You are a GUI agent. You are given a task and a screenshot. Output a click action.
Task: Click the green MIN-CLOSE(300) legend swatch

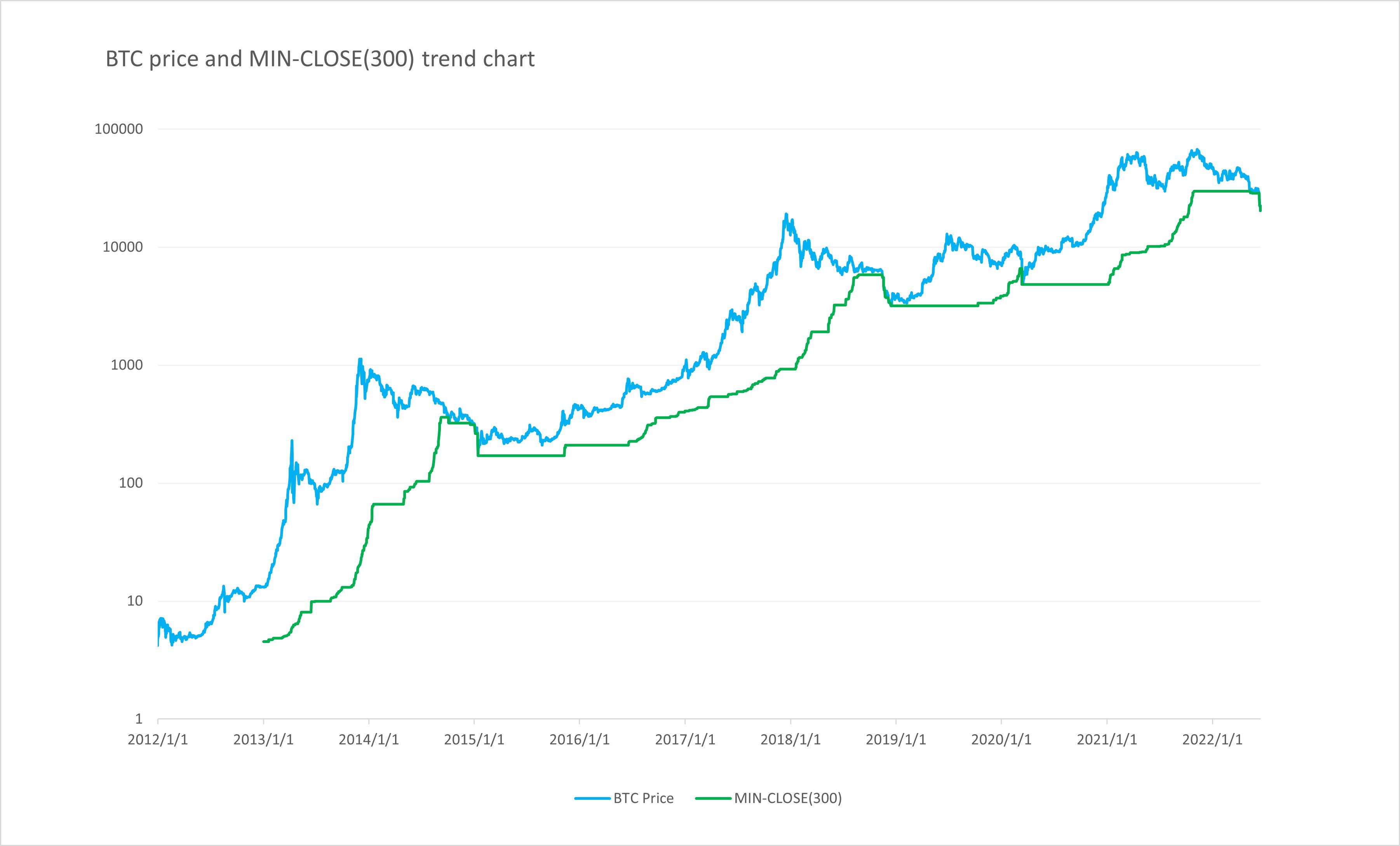pyautogui.click(x=713, y=798)
